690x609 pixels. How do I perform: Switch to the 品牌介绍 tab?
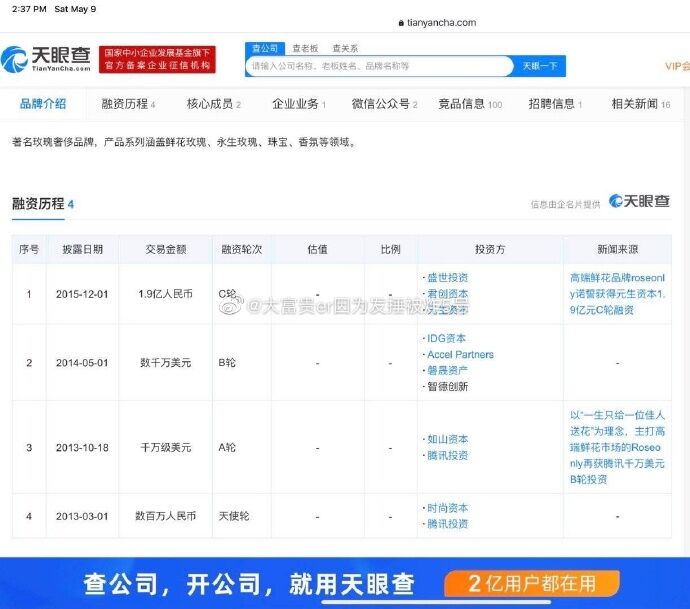[x=43, y=104]
